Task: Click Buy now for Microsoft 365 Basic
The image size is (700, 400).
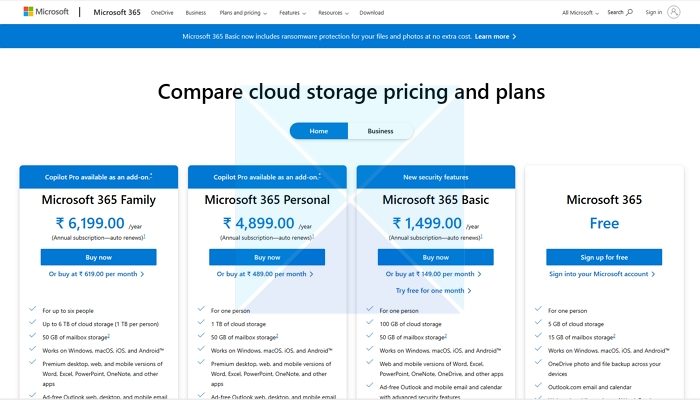Action: 435,257
